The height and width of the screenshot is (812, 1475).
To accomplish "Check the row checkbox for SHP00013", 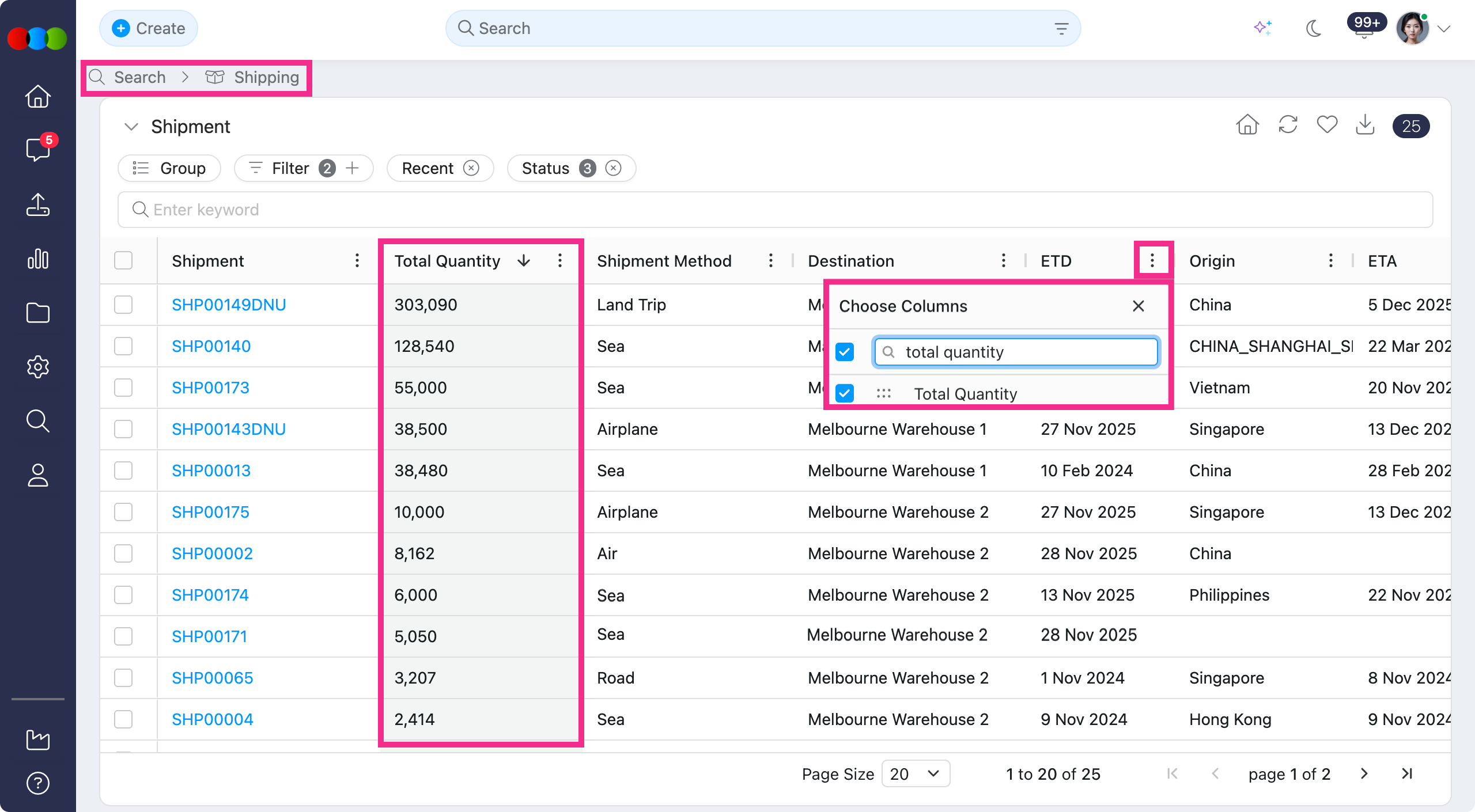I will [x=123, y=470].
